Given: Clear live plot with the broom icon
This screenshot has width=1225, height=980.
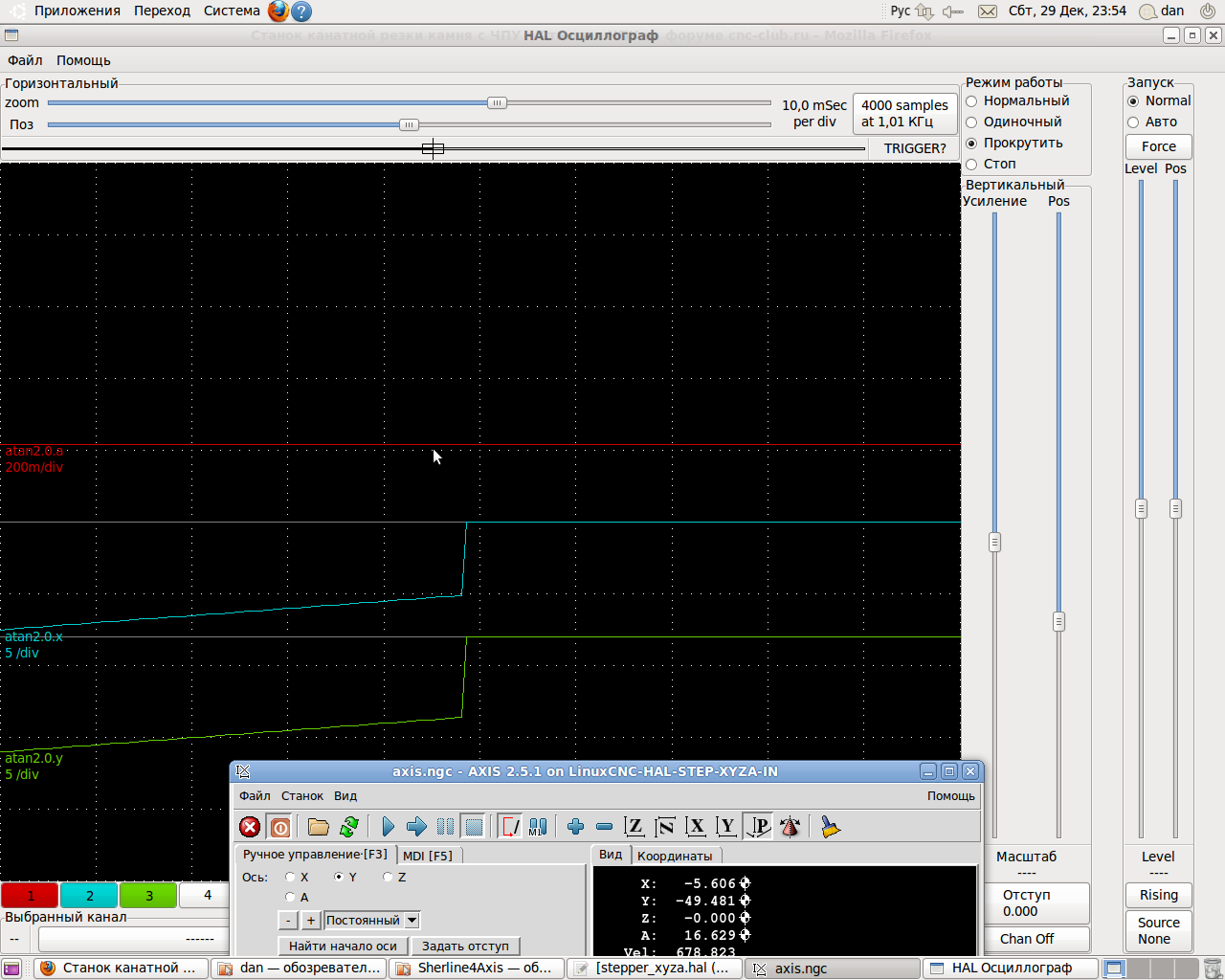Looking at the screenshot, I should (830, 827).
